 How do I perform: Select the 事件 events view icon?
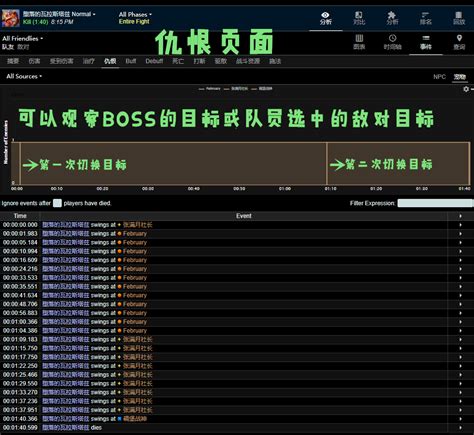(426, 42)
